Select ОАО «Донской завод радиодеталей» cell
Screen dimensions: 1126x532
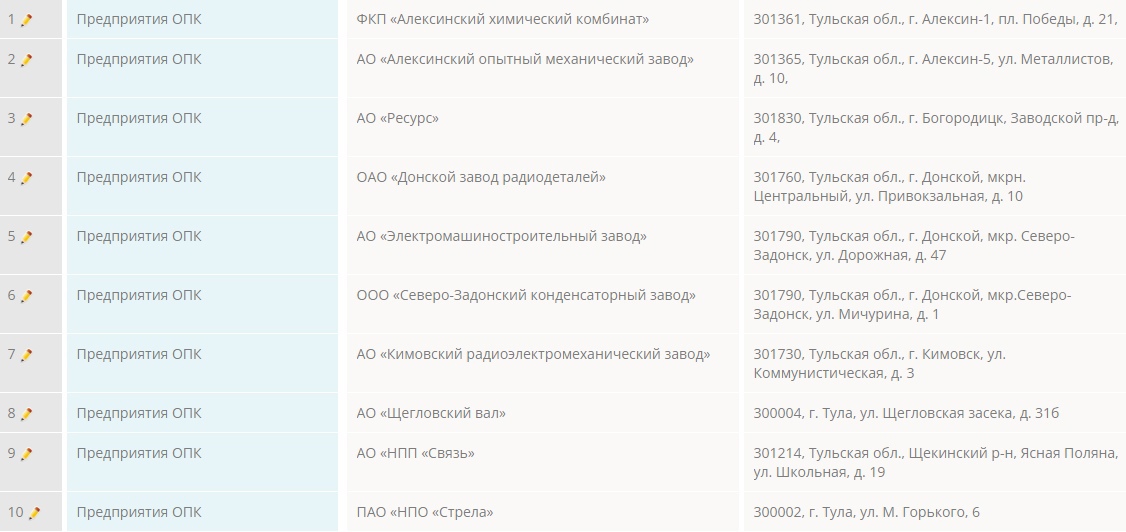(x=481, y=177)
